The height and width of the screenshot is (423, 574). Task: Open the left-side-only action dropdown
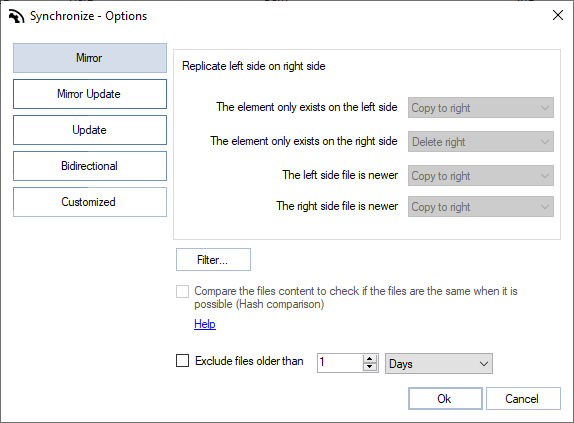click(481, 108)
